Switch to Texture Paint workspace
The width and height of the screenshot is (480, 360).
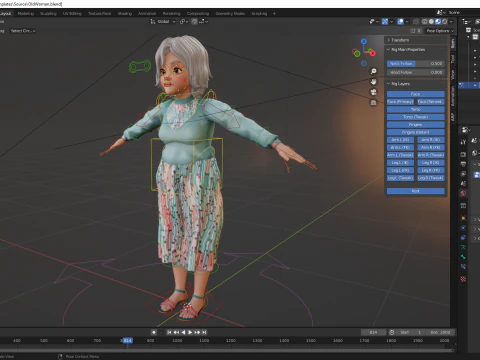click(99, 14)
